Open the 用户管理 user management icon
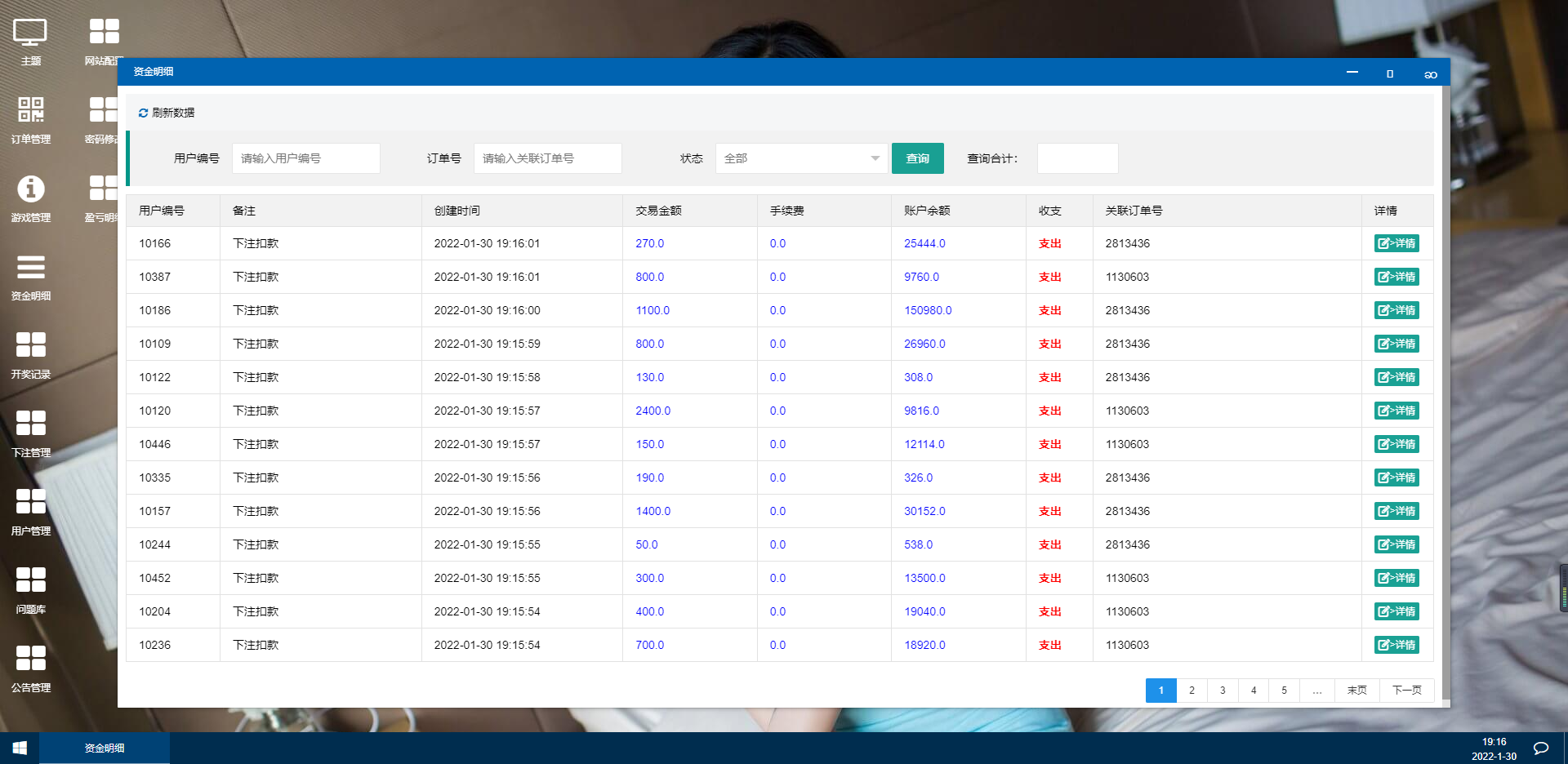This screenshot has height=764, width=1568. point(30,502)
